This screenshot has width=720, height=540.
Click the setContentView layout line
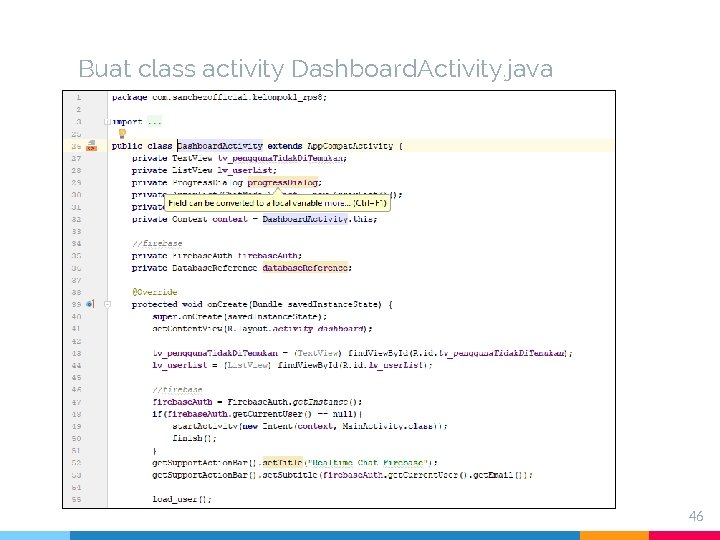pos(263,329)
